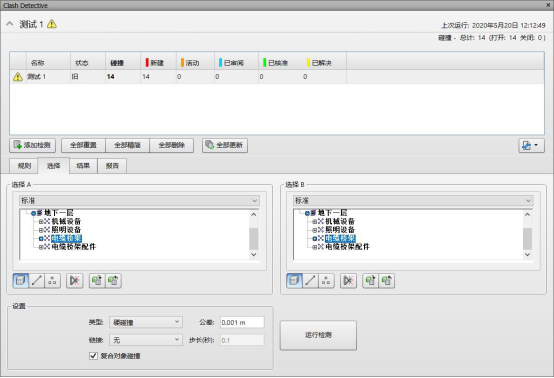This screenshot has width=554, height=378.
Task: Click 公差 tolerance field showing 0.001 m
Action: click(242, 322)
